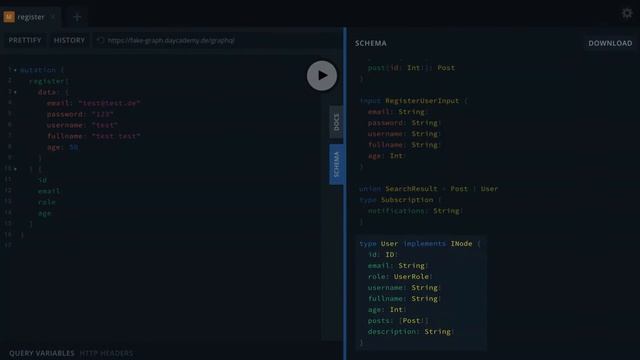Fold the selection set at line 10

coord(16,169)
